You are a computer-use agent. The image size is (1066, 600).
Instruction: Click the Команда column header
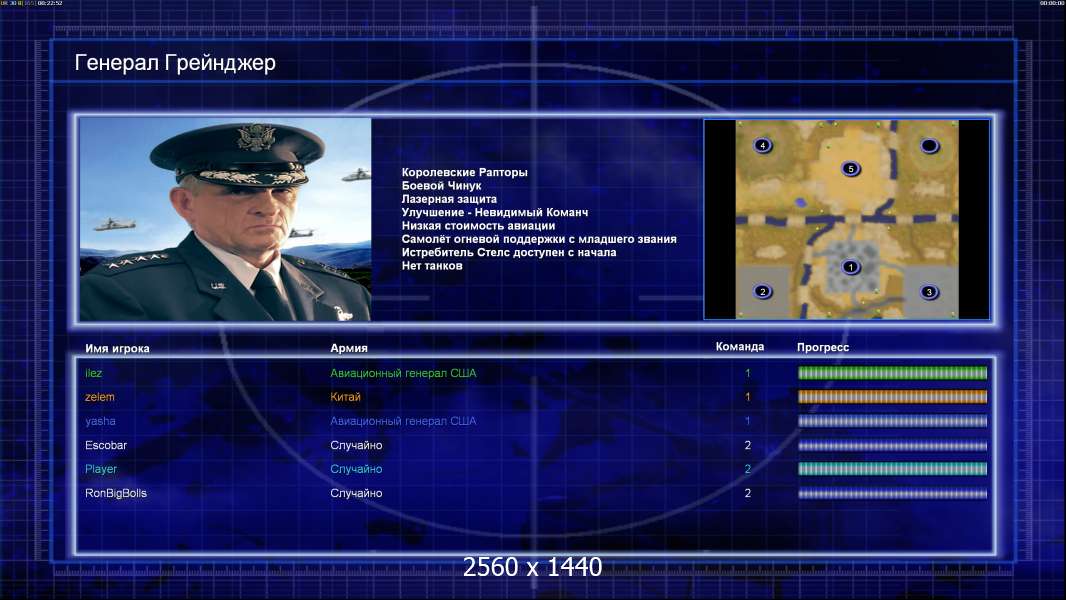(x=740, y=347)
